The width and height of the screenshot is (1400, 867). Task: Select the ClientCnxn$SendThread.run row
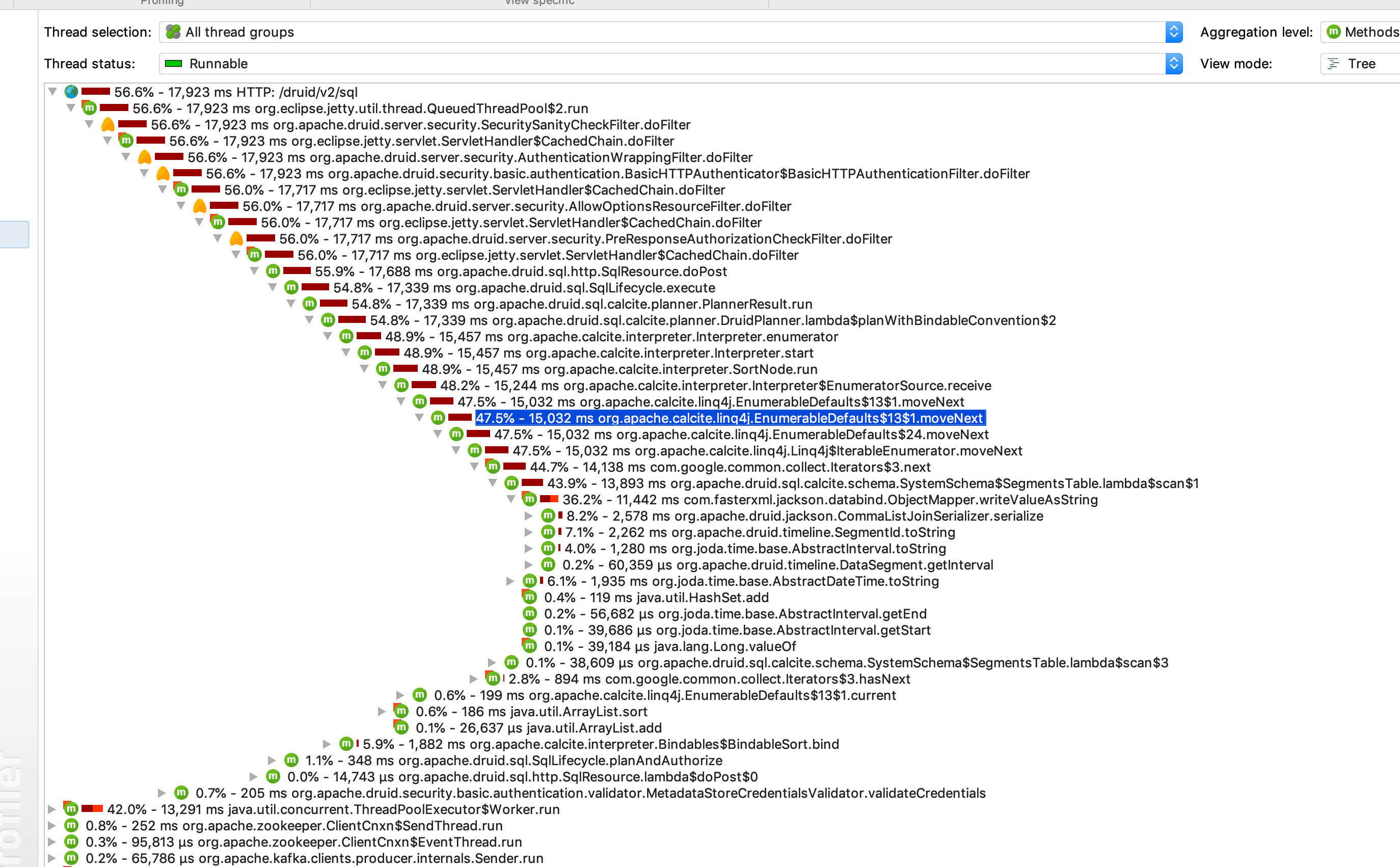[x=293, y=826]
